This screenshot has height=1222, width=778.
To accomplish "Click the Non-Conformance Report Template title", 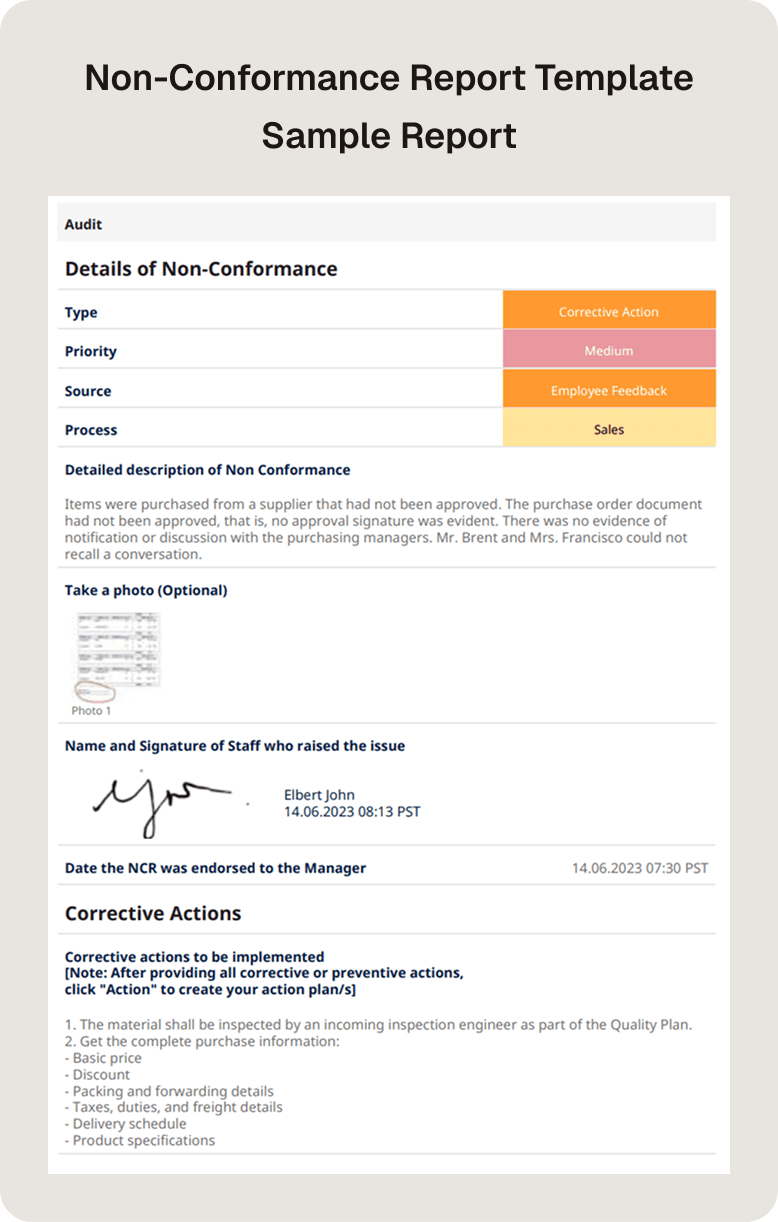I will [389, 78].
